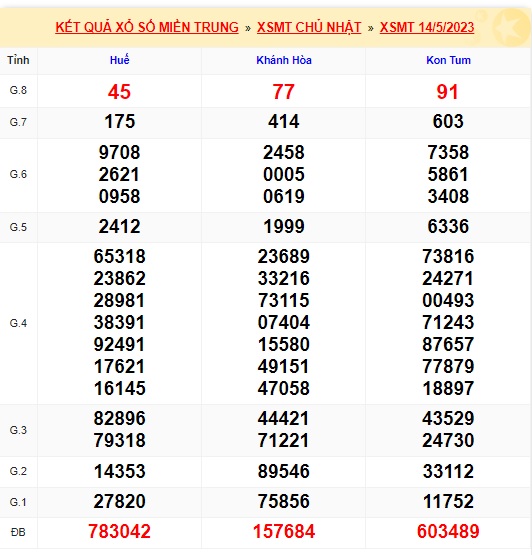
Task: Click the G.1 row label
Action: [18, 502]
